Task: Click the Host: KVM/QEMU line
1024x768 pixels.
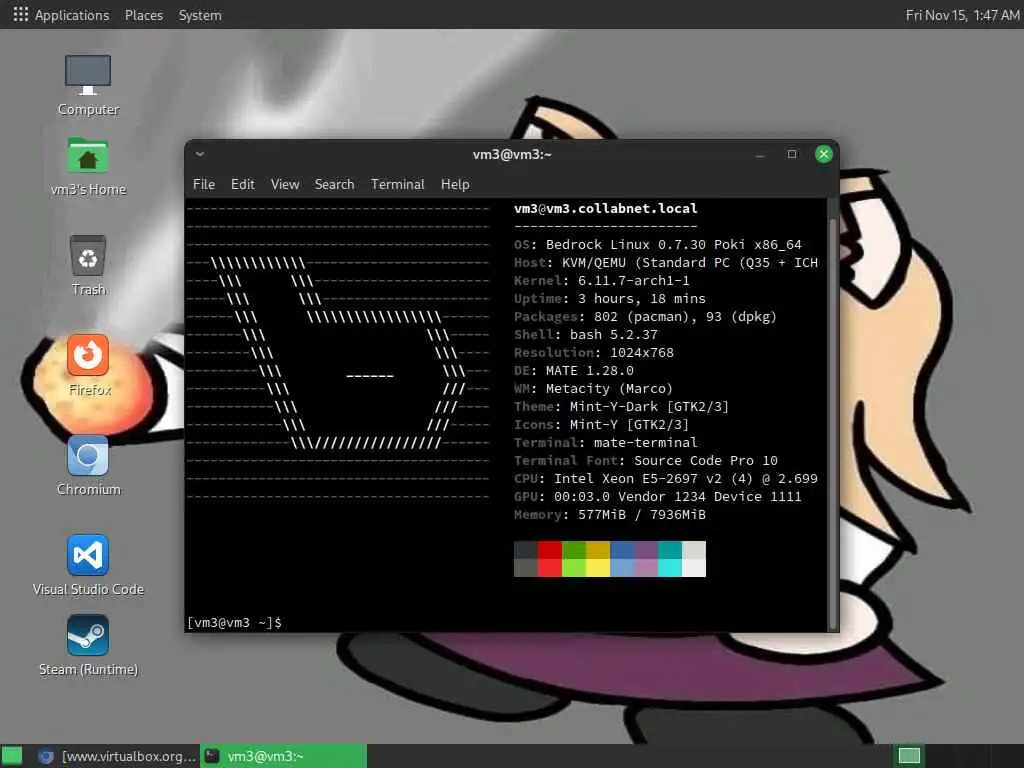Action: (665, 263)
